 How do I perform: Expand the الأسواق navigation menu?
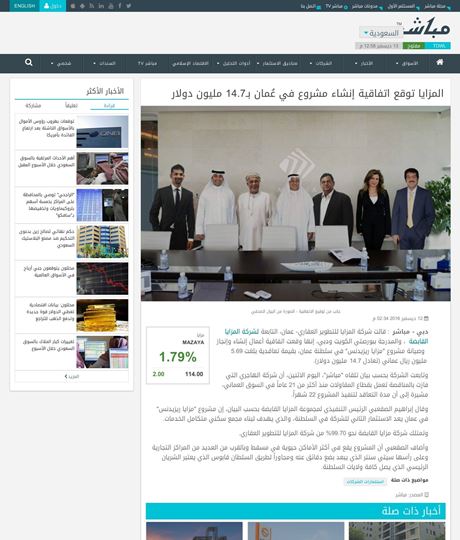408,63
